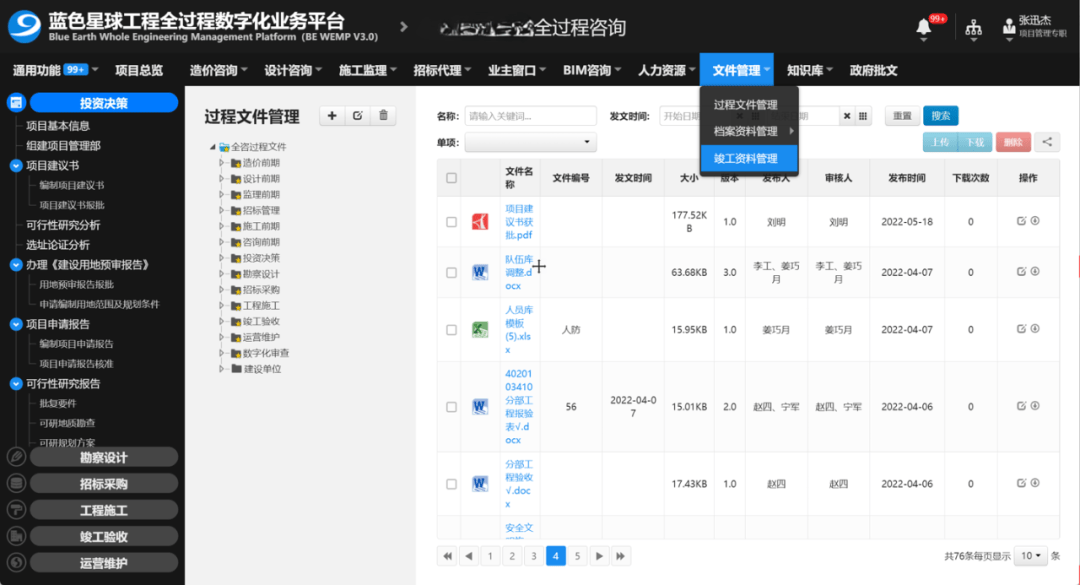This screenshot has width=1080, height=585.
Task: Open calendar grid icon for end date
Action: (864, 116)
